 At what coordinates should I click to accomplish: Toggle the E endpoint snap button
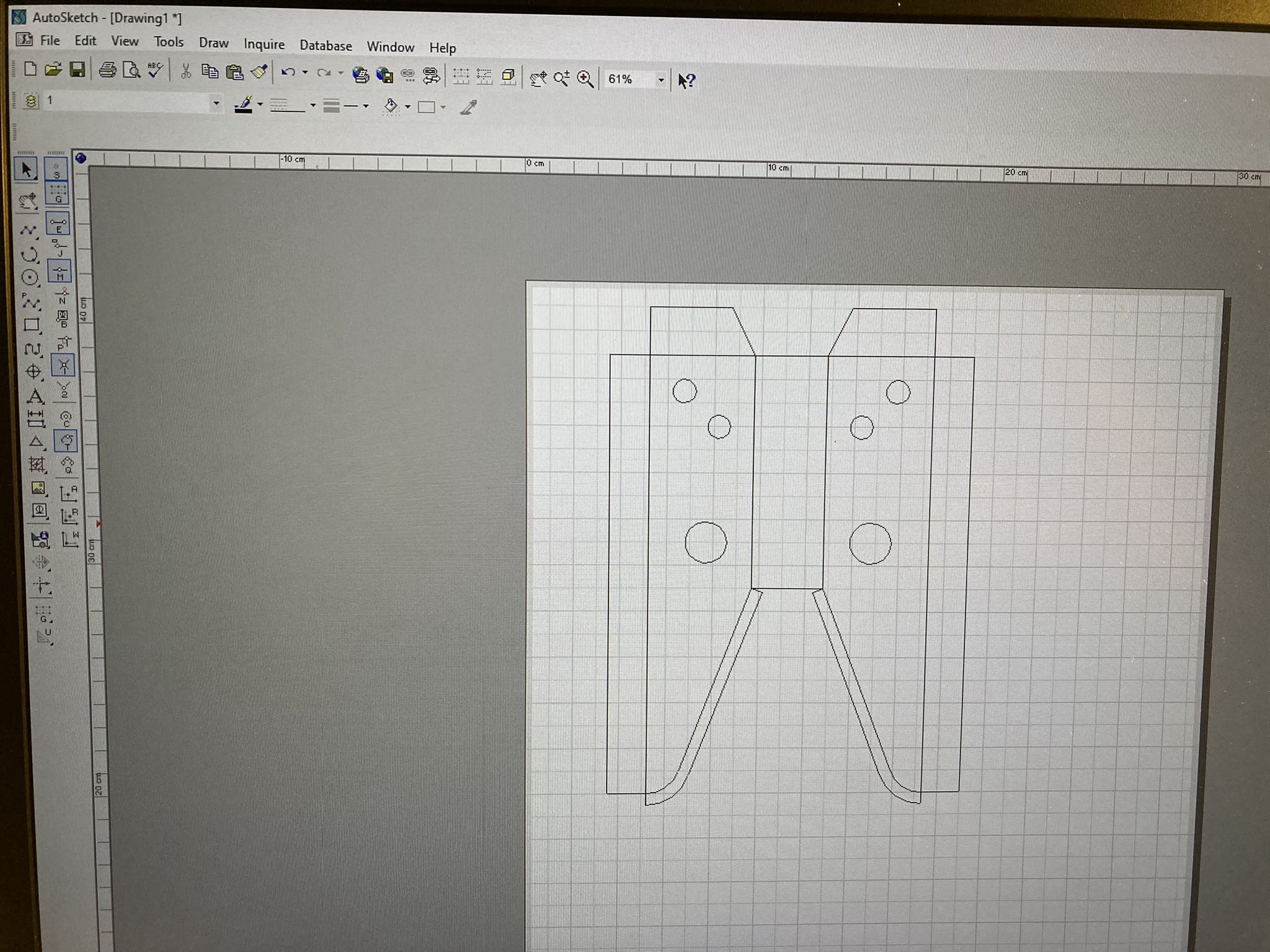58,224
